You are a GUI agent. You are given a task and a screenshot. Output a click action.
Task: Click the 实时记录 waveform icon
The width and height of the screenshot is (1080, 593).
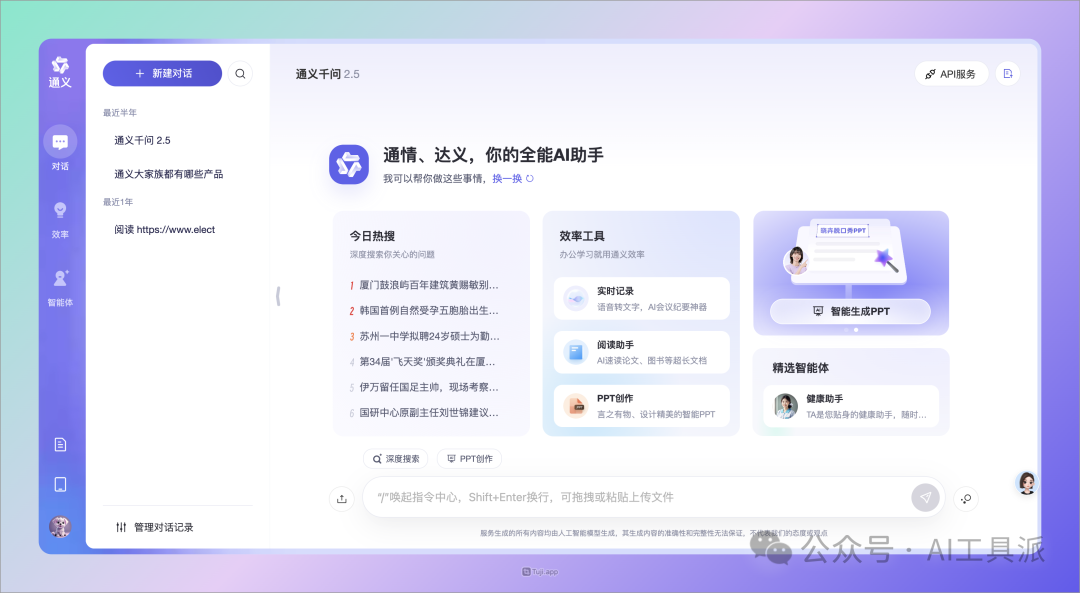pos(575,299)
